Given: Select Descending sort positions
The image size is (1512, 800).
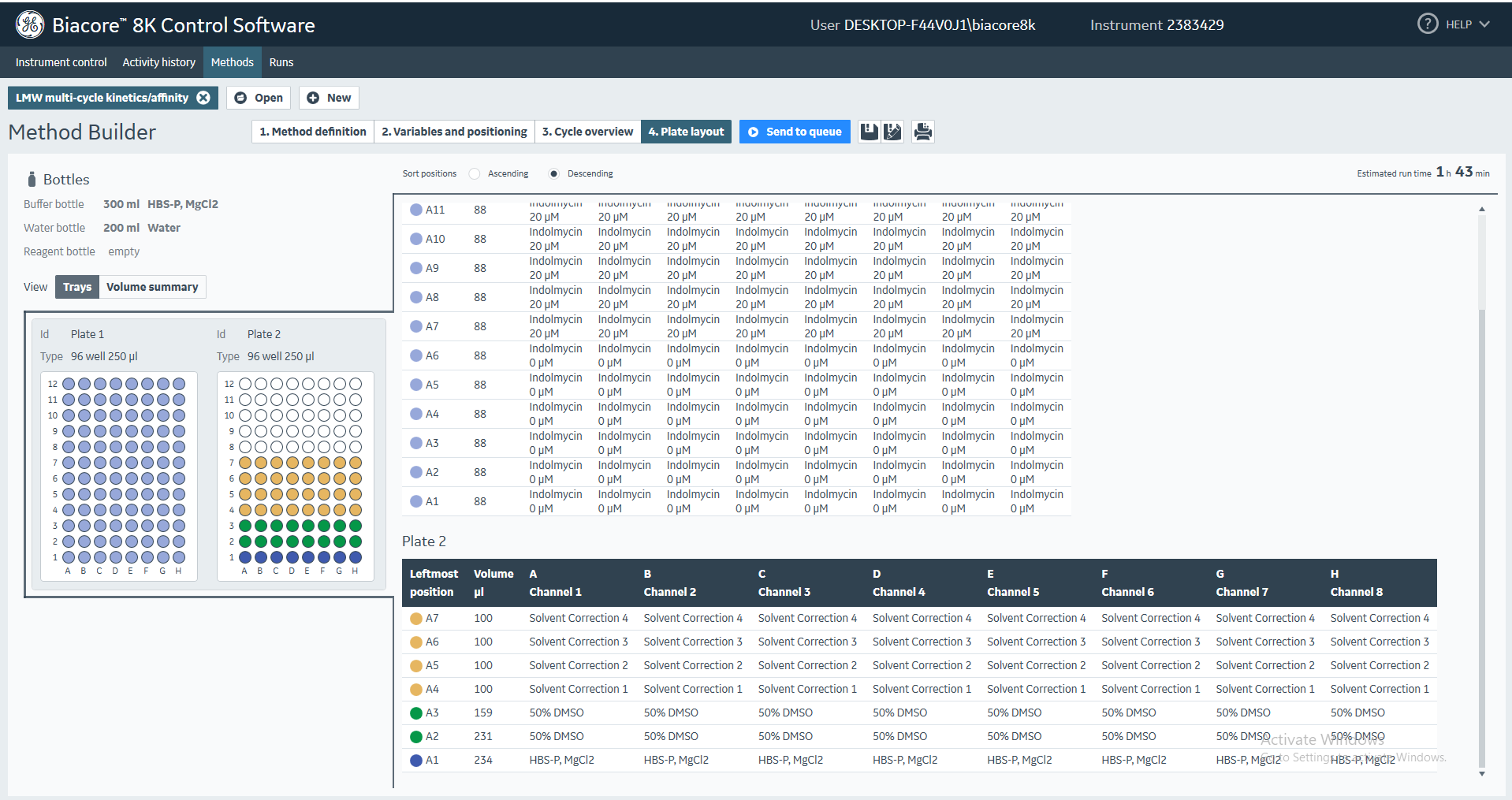Looking at the screenshot, I should (554, 174).
